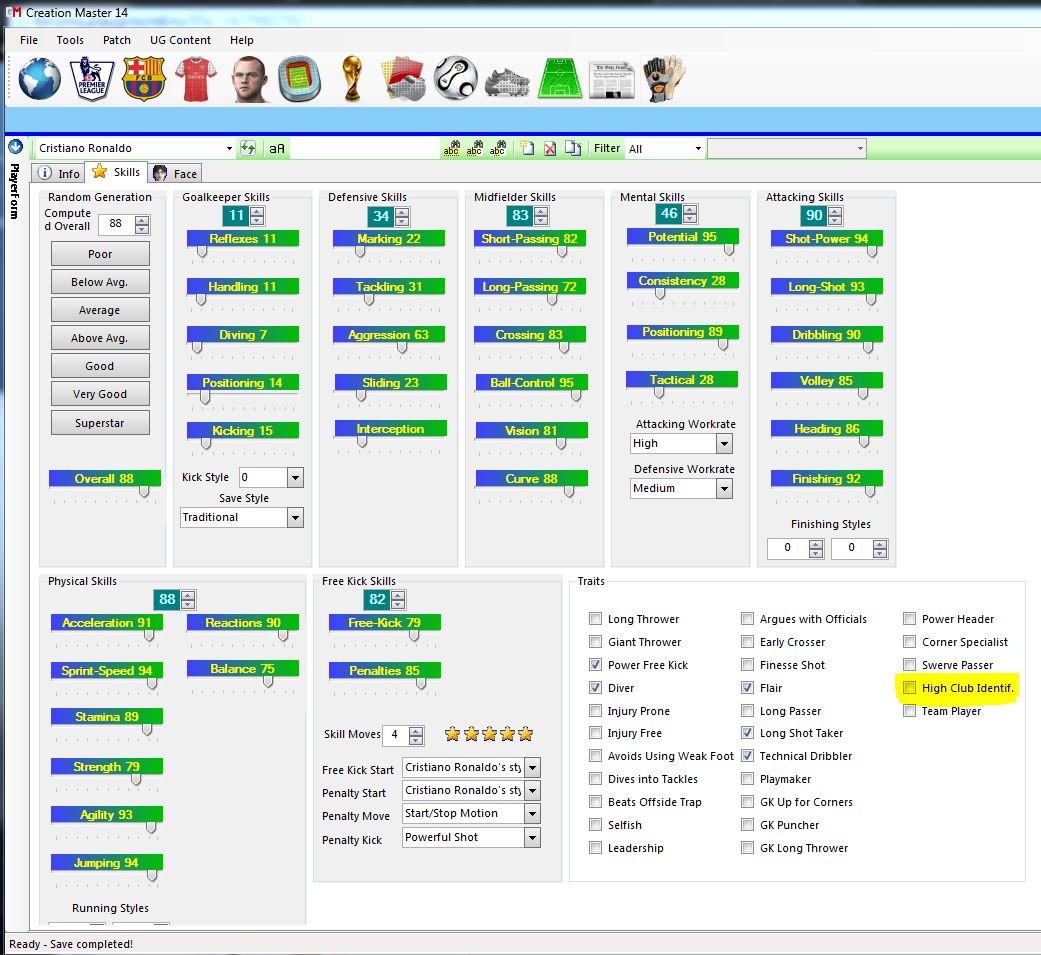Open the football boots icon
The height and width of the screenshot is (955, 1041).
507,82
